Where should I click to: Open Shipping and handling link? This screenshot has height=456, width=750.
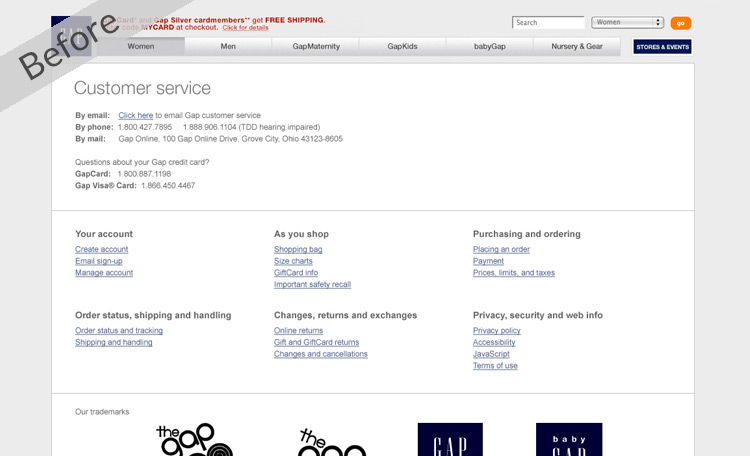[113, 343]
